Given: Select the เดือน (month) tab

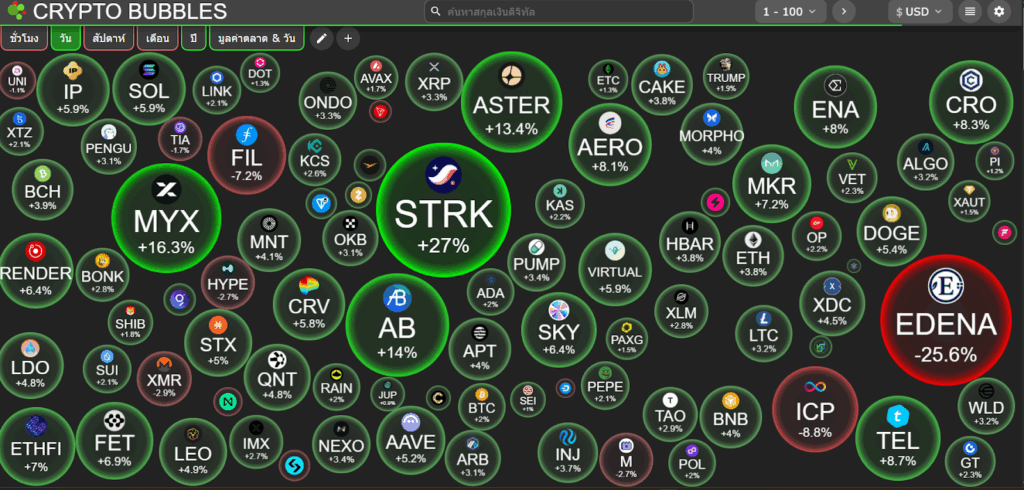Looking at the screenshot, I should 157,38.
